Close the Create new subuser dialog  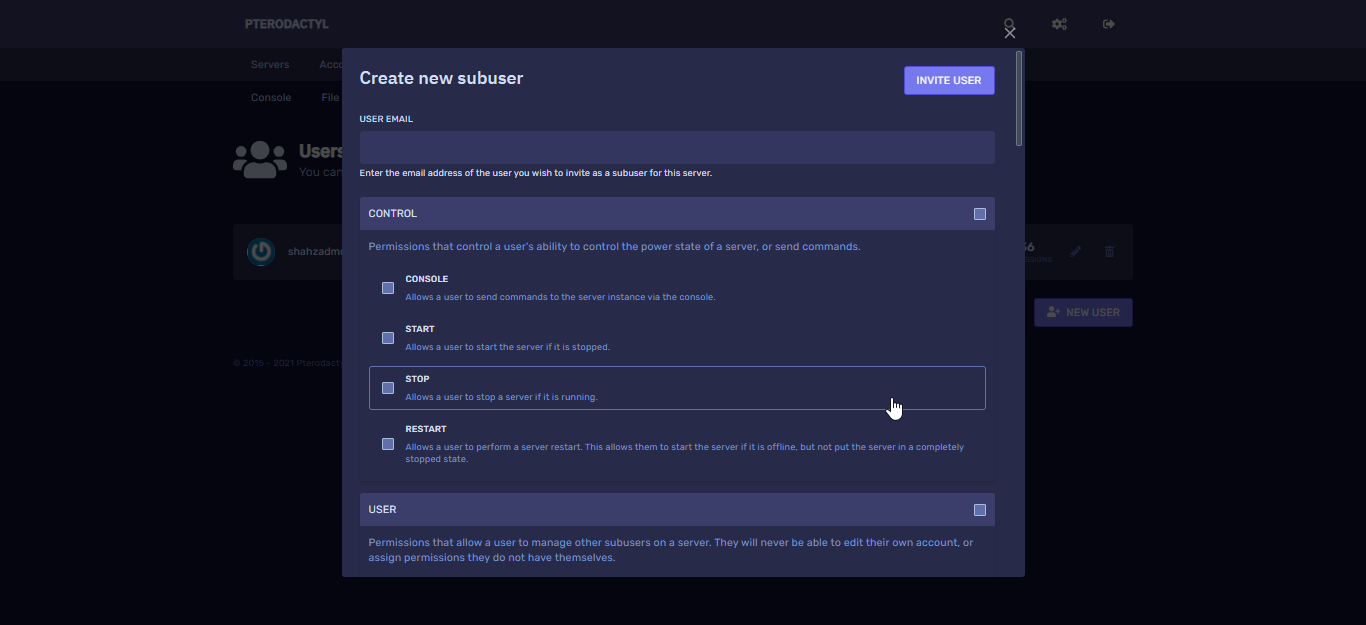tap(1010, 33)
